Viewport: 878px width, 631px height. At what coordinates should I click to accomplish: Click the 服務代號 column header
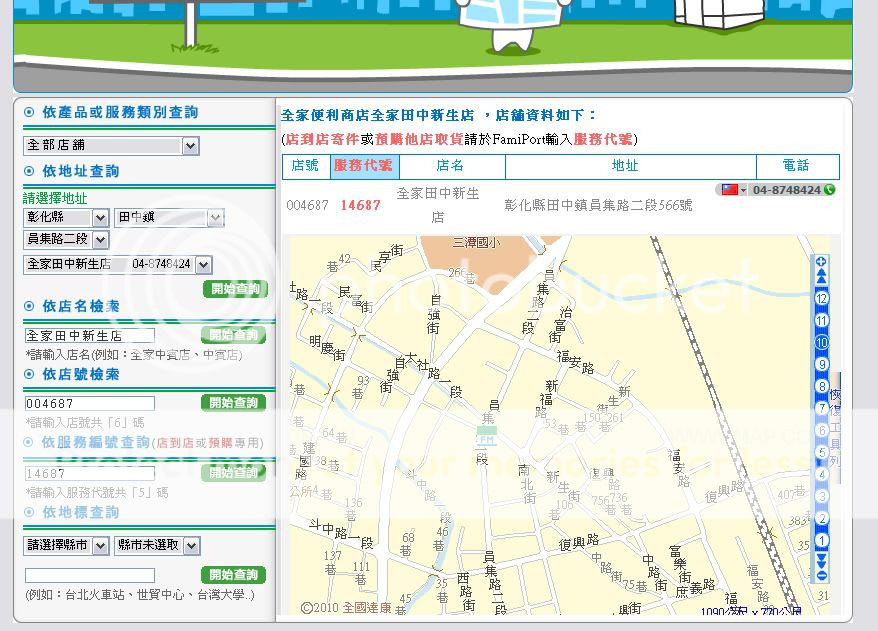[363, 166]
